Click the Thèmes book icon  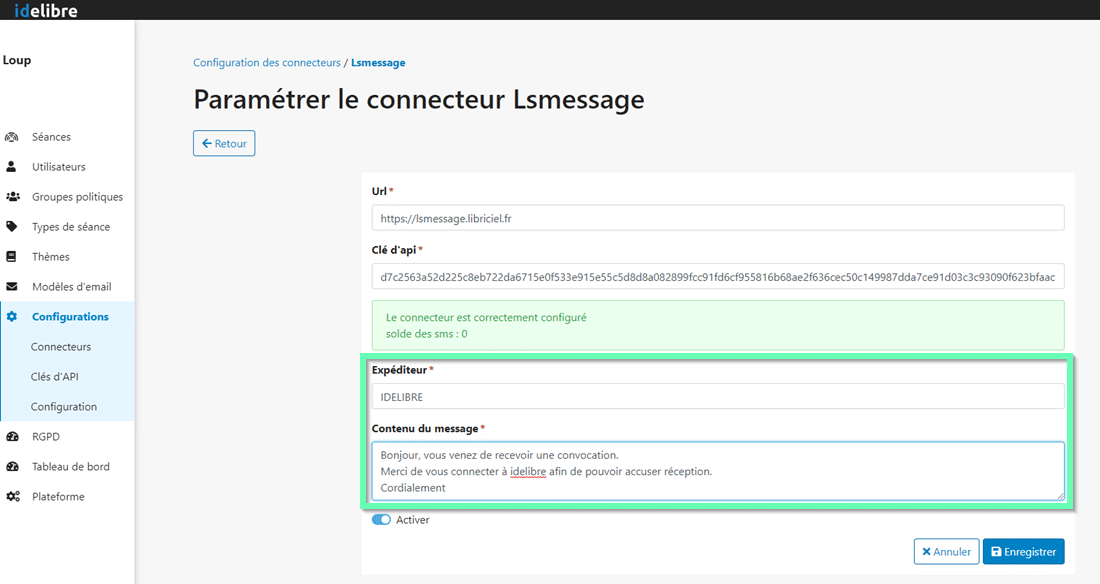coord(12,257)
